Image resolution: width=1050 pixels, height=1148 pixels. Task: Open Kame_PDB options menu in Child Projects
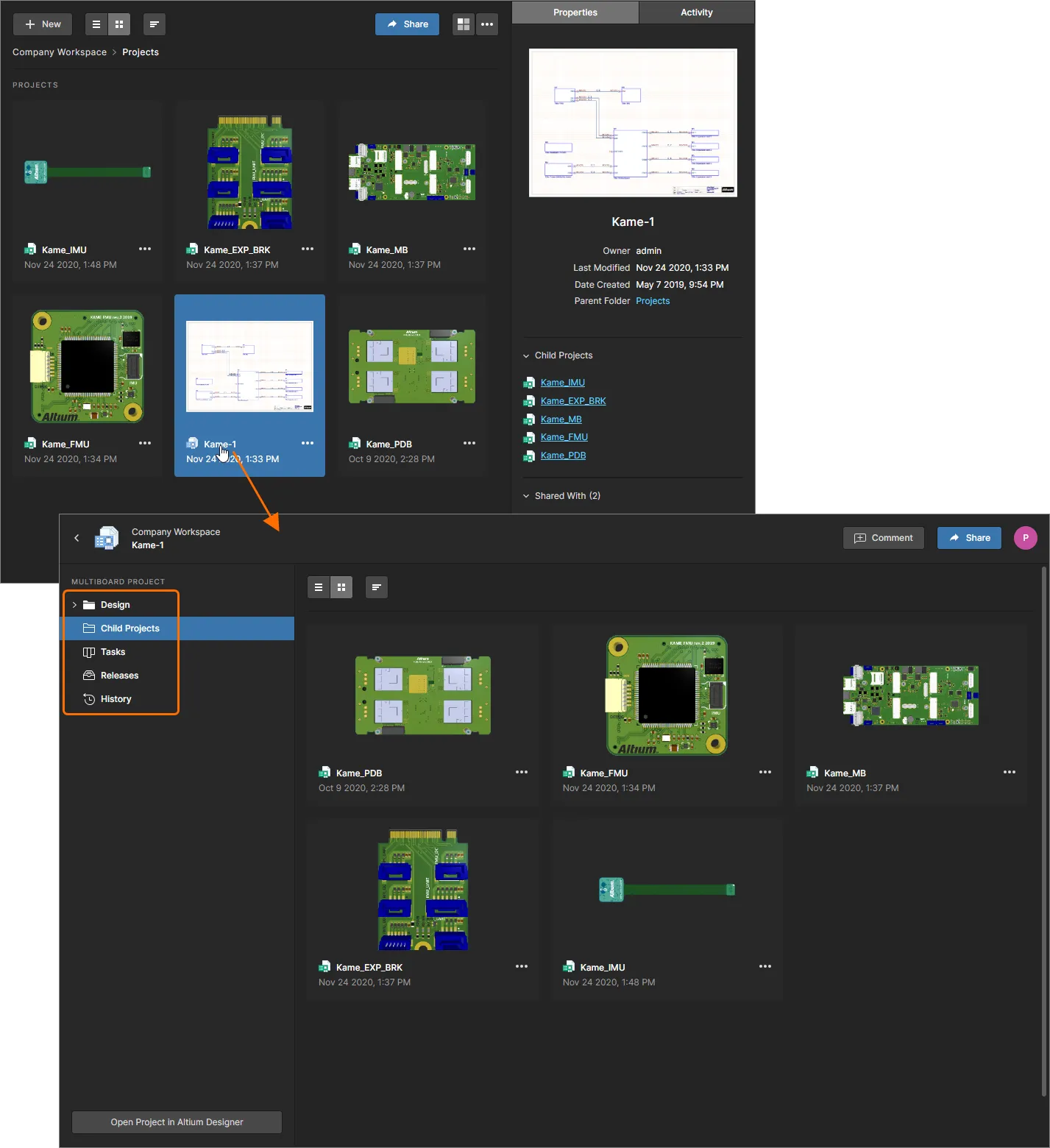[522, 773]
